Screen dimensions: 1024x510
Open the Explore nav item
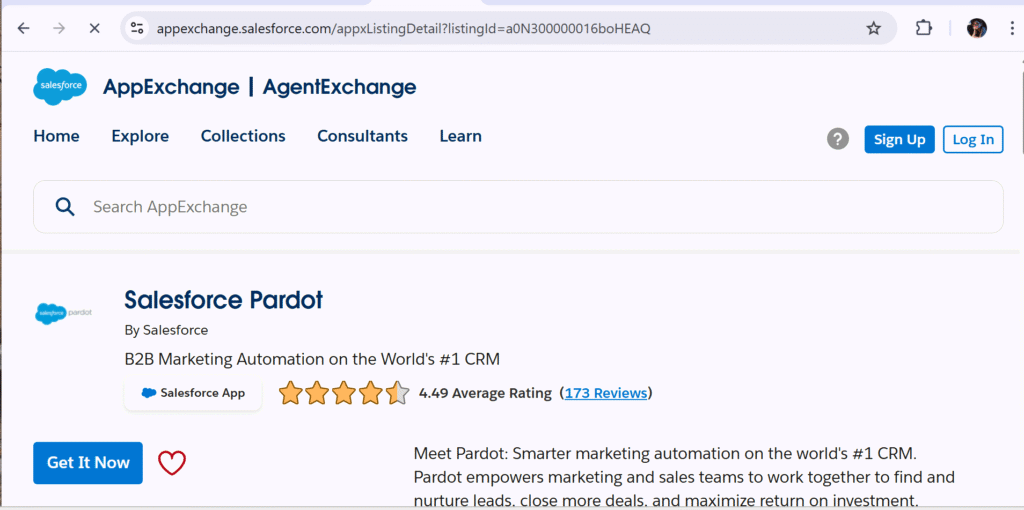[x=140, y=136]
